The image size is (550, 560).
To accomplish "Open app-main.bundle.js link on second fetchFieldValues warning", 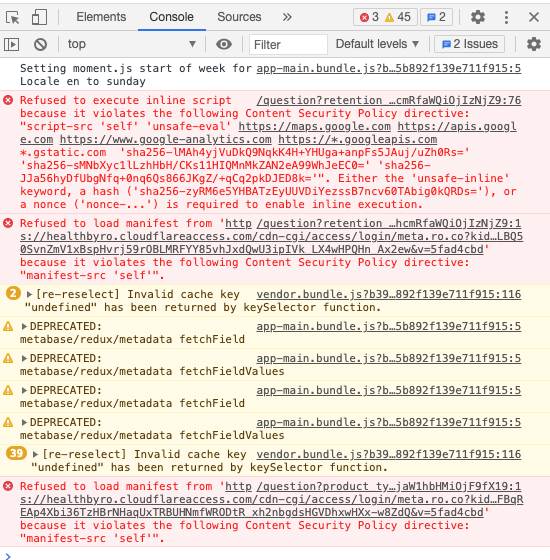I will click(389, 422).
